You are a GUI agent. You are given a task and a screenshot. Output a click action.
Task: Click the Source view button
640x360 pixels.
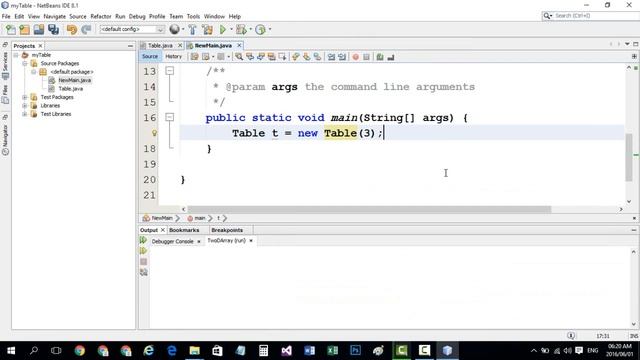150,57
